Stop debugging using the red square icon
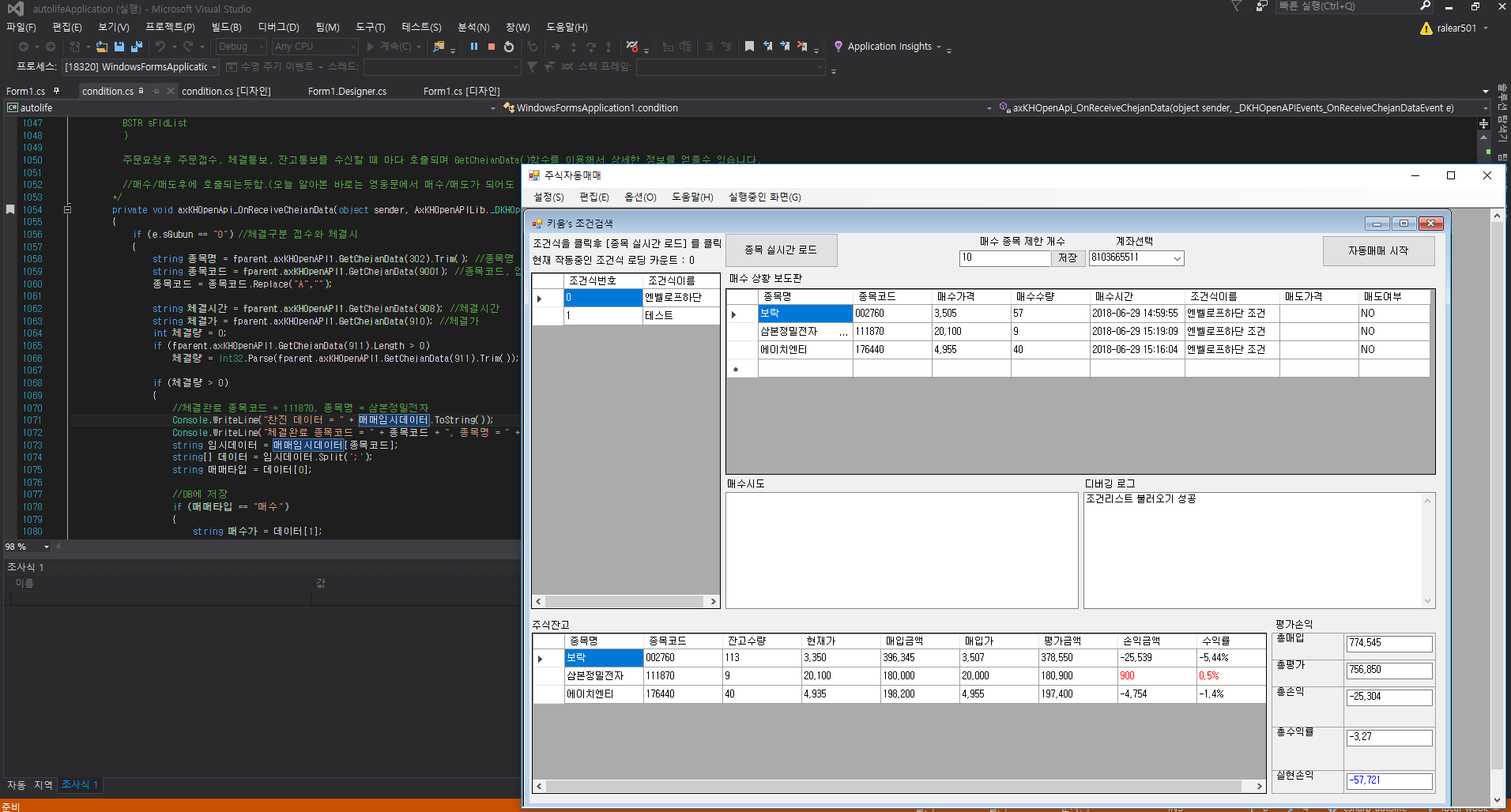Viewport: 1511px width, 812px height. pos(492,47)
